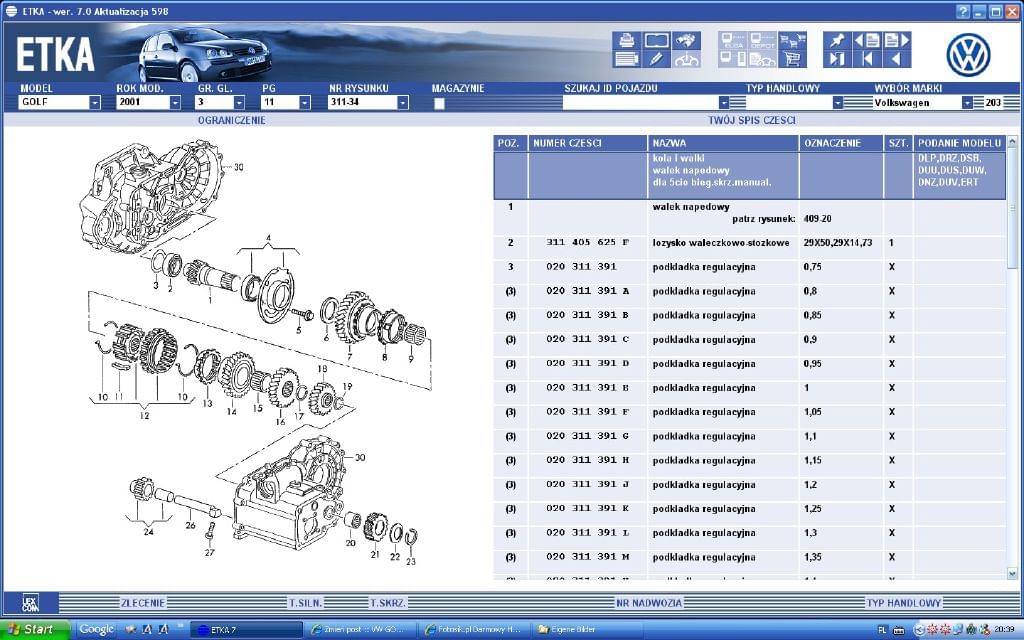Viewport: 1024px width, 640px height.
Task: Toggle the MAGAZYNIE checkbox
Action: tap(440, 103)
